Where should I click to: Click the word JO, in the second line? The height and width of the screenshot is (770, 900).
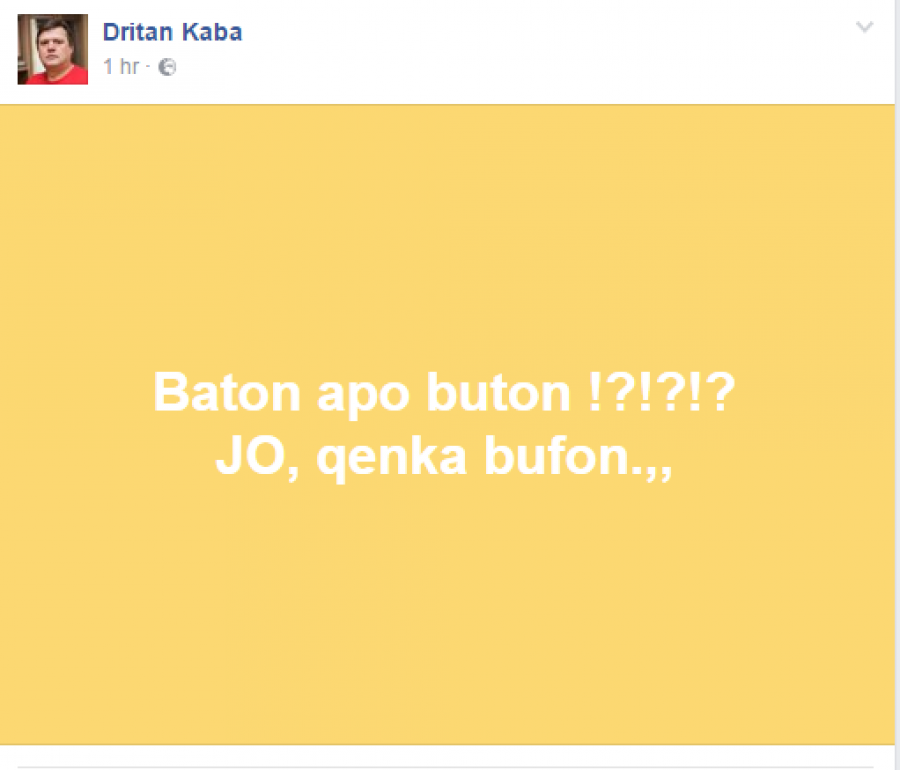(257, 457)
